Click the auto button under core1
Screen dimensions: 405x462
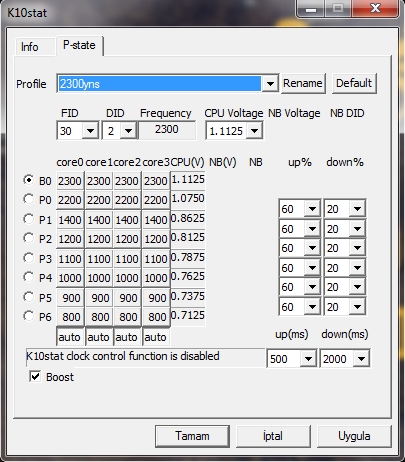point(99,337)
